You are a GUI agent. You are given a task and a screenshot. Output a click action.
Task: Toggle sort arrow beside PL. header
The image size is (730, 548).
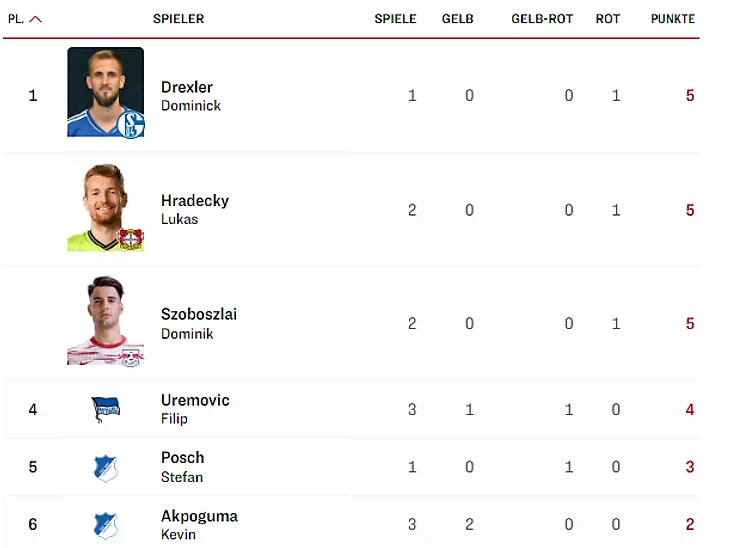[x=36, y=19]
